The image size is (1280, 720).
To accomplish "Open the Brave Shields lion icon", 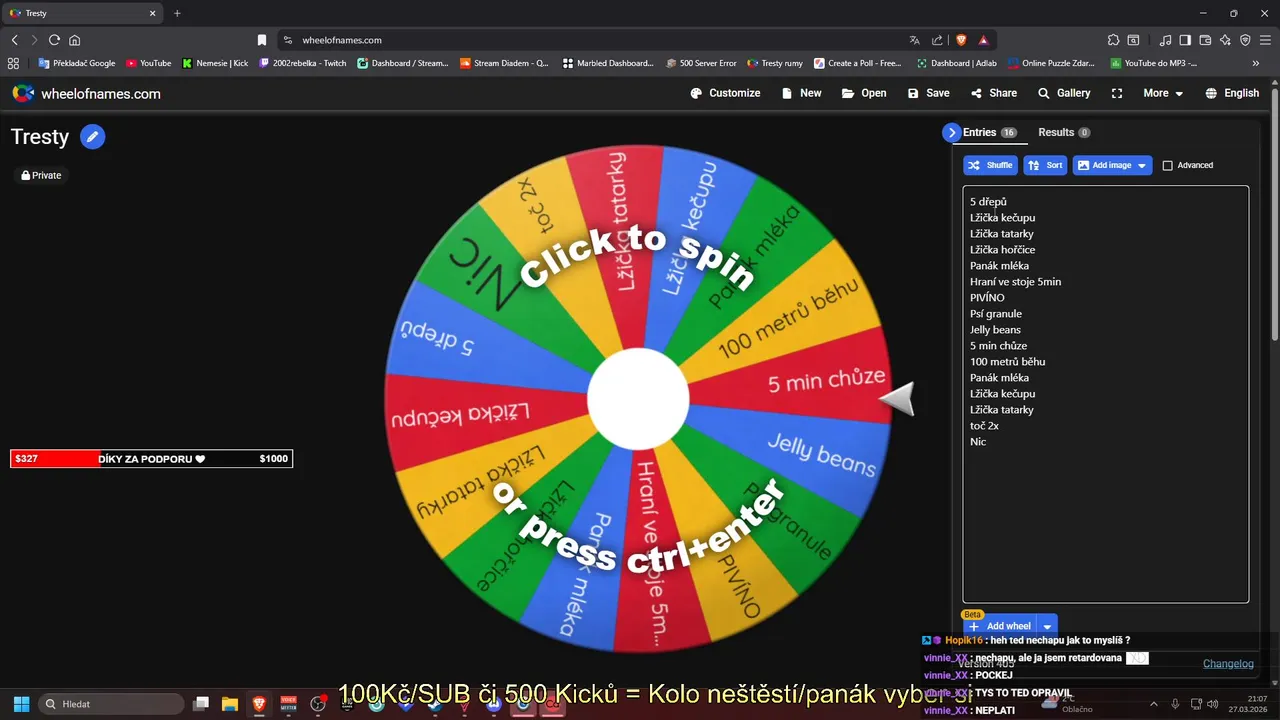I will (961, 40).
